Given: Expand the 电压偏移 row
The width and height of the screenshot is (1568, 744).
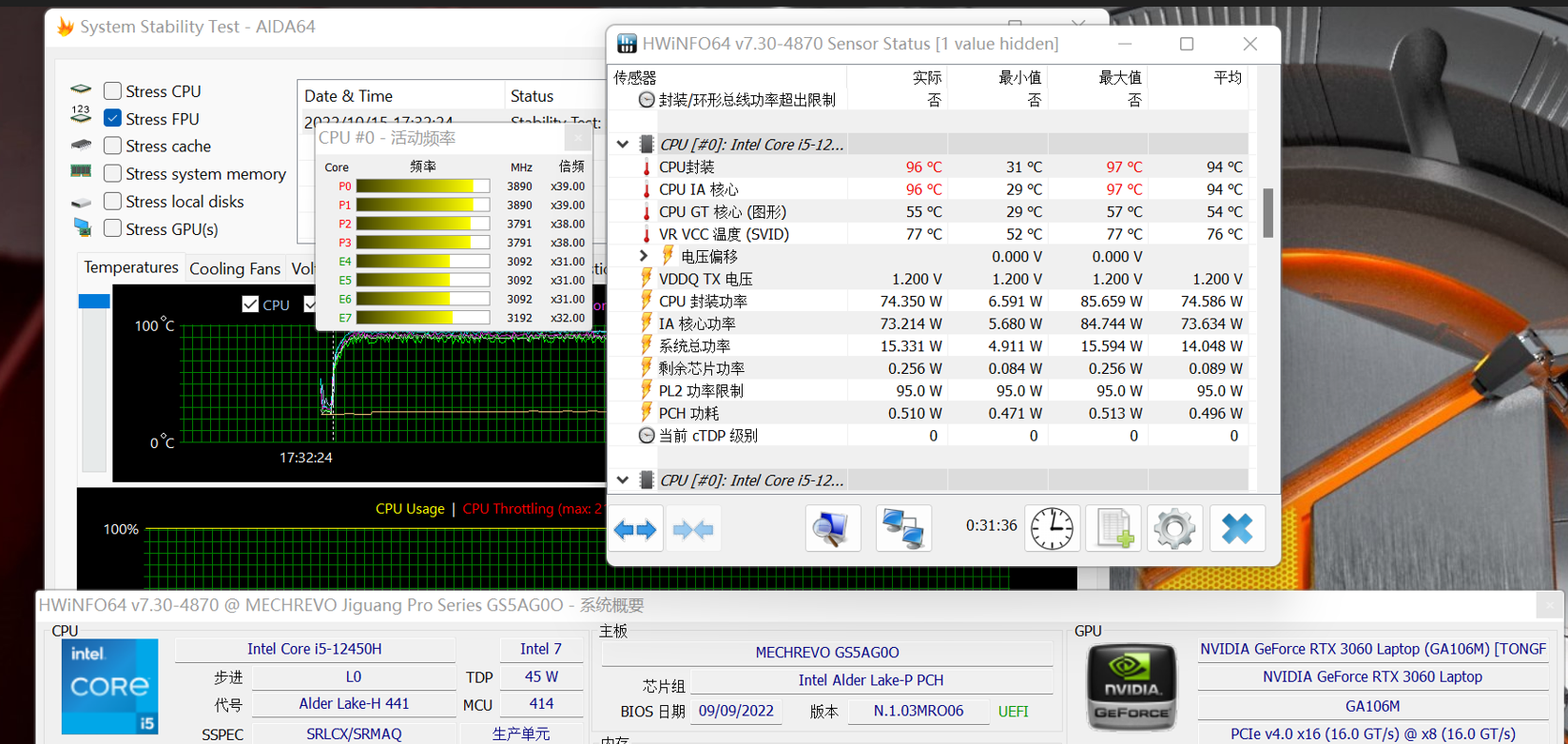Looking at the screenshot, I should [644, 257].
